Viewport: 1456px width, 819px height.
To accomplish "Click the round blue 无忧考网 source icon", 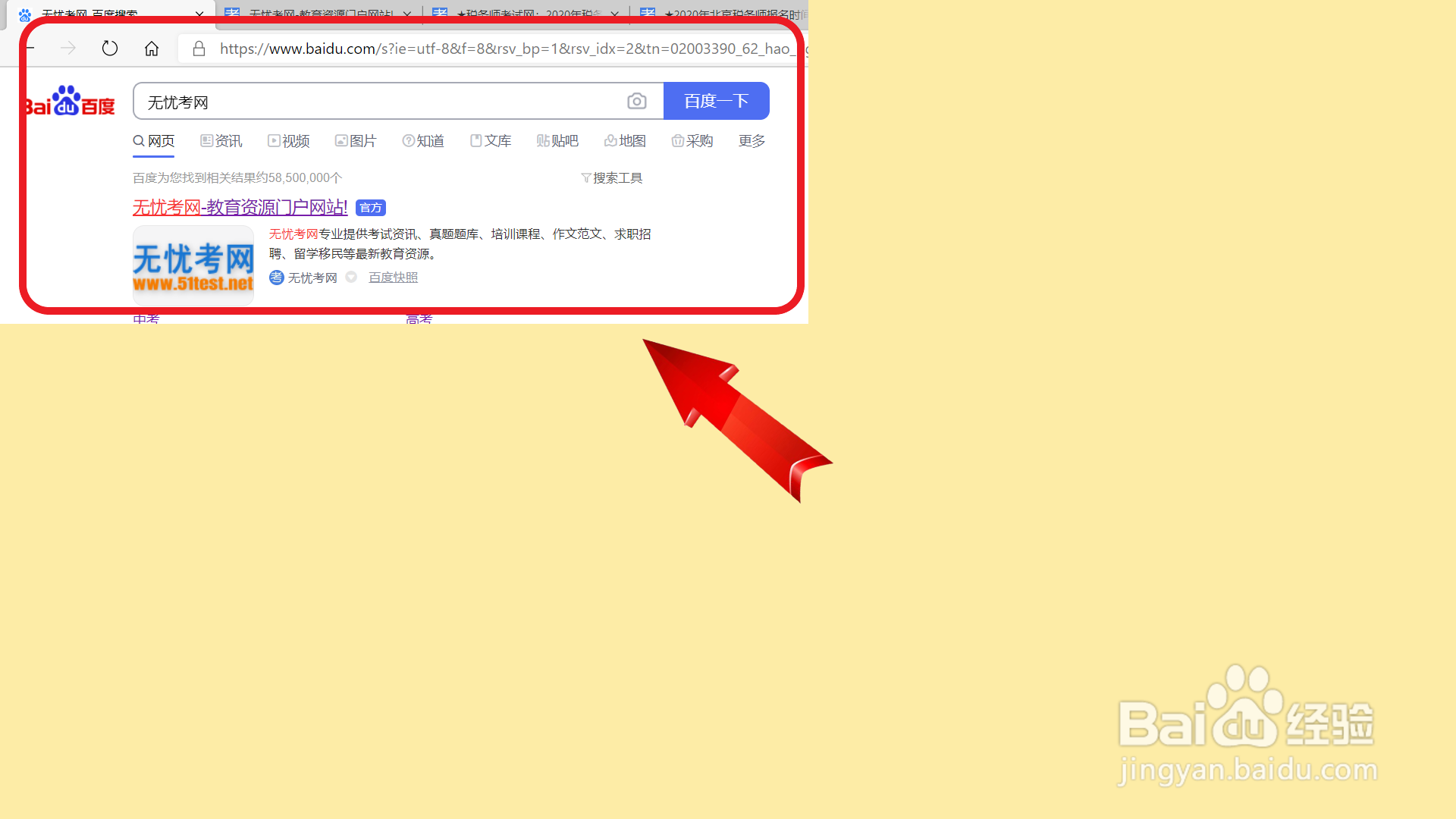I will click(277, 278).
